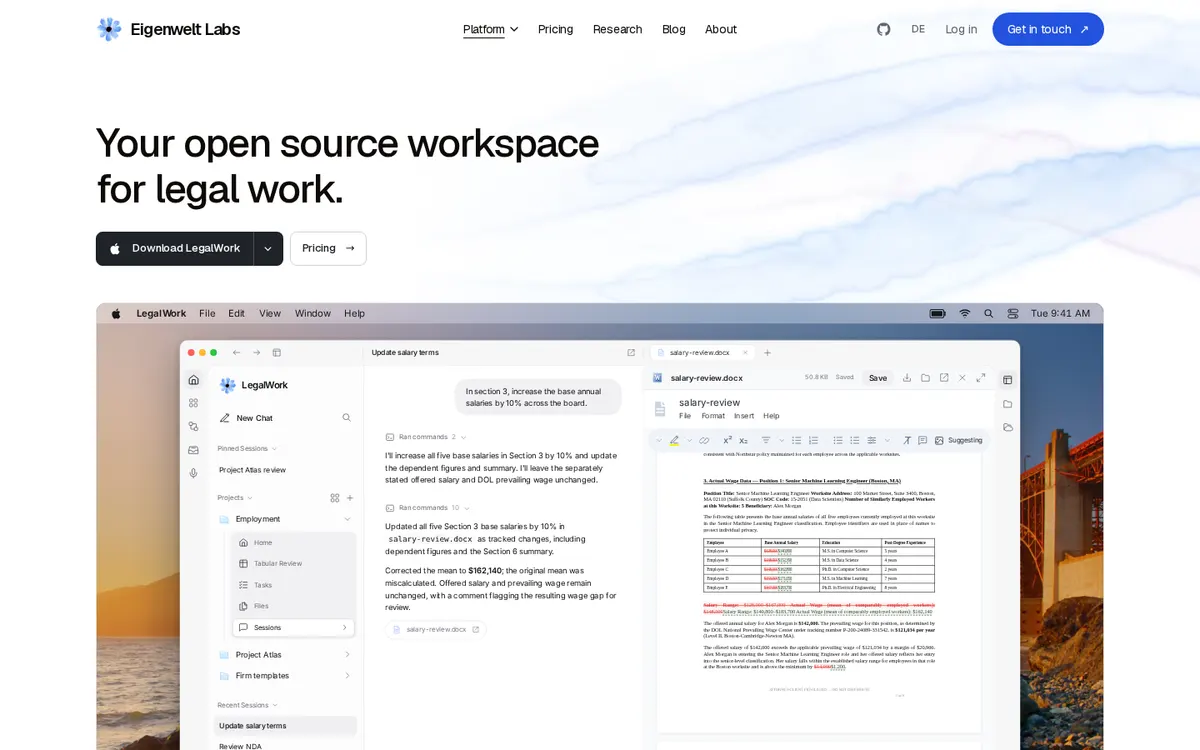Click the insert link icon in the editor toolbar
This screenshot has width=1200, height=750.
(x=704, y=440)
